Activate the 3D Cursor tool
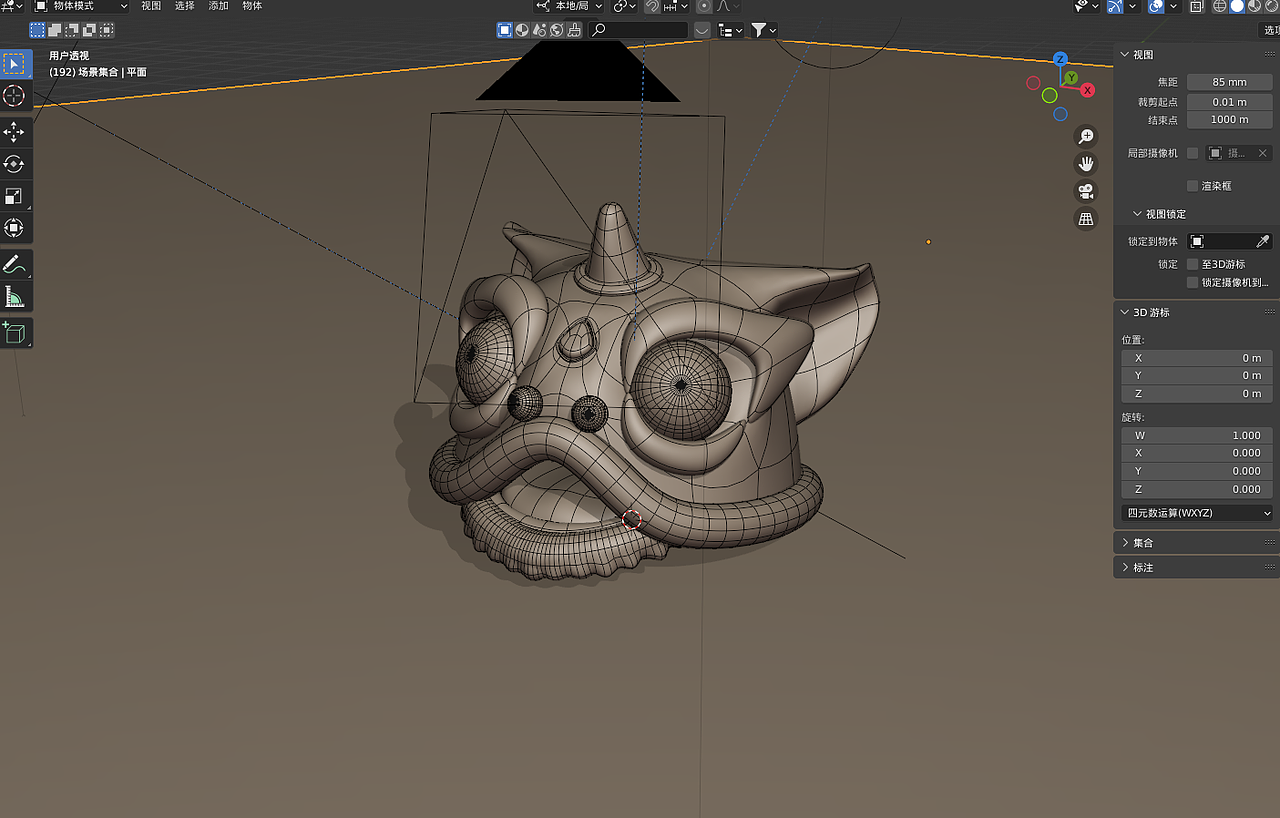 coord(14,96)
